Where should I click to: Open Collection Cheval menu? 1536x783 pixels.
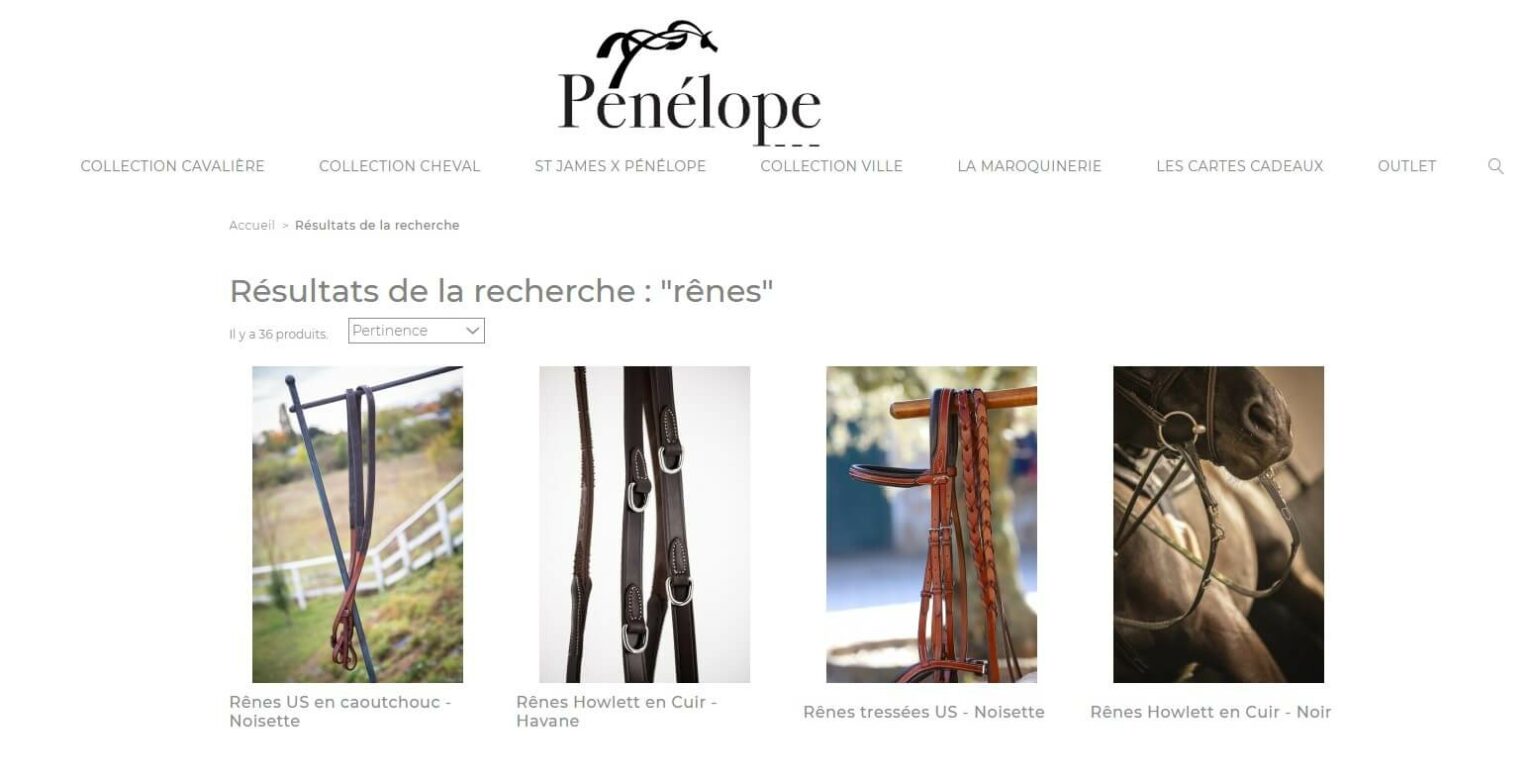(x=399, y=166)
